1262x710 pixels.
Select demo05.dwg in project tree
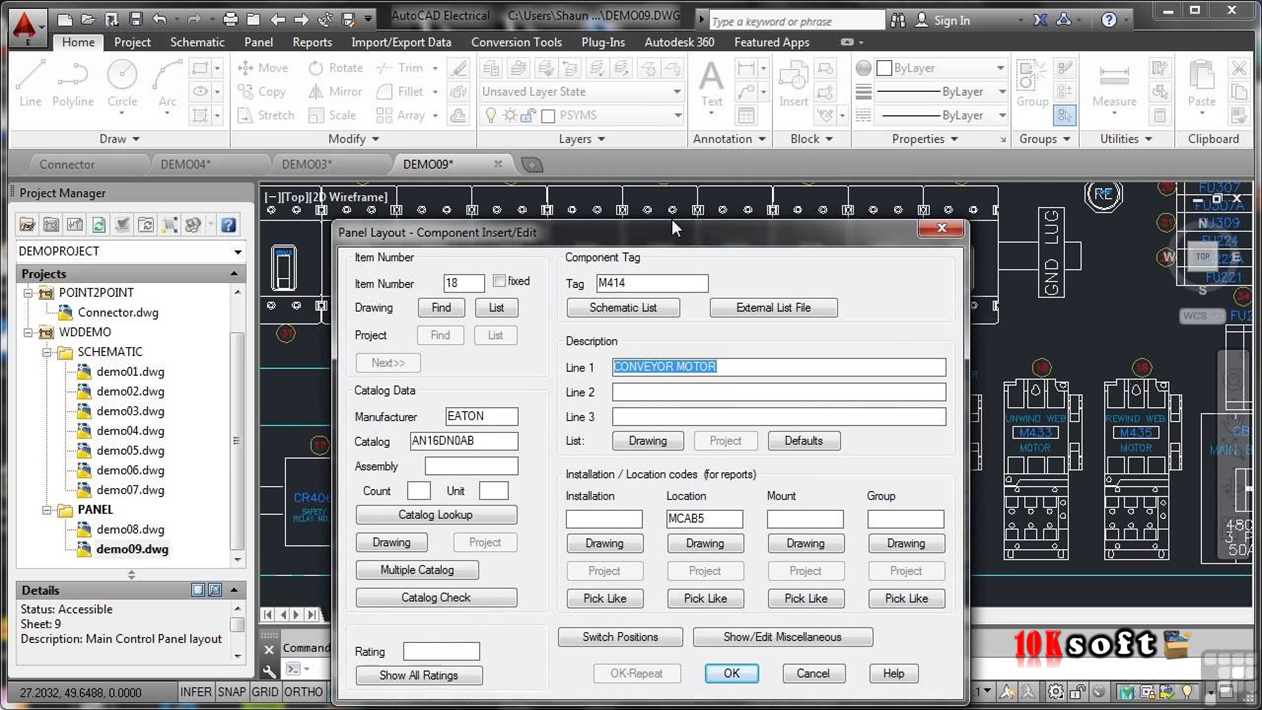[130, 451]
